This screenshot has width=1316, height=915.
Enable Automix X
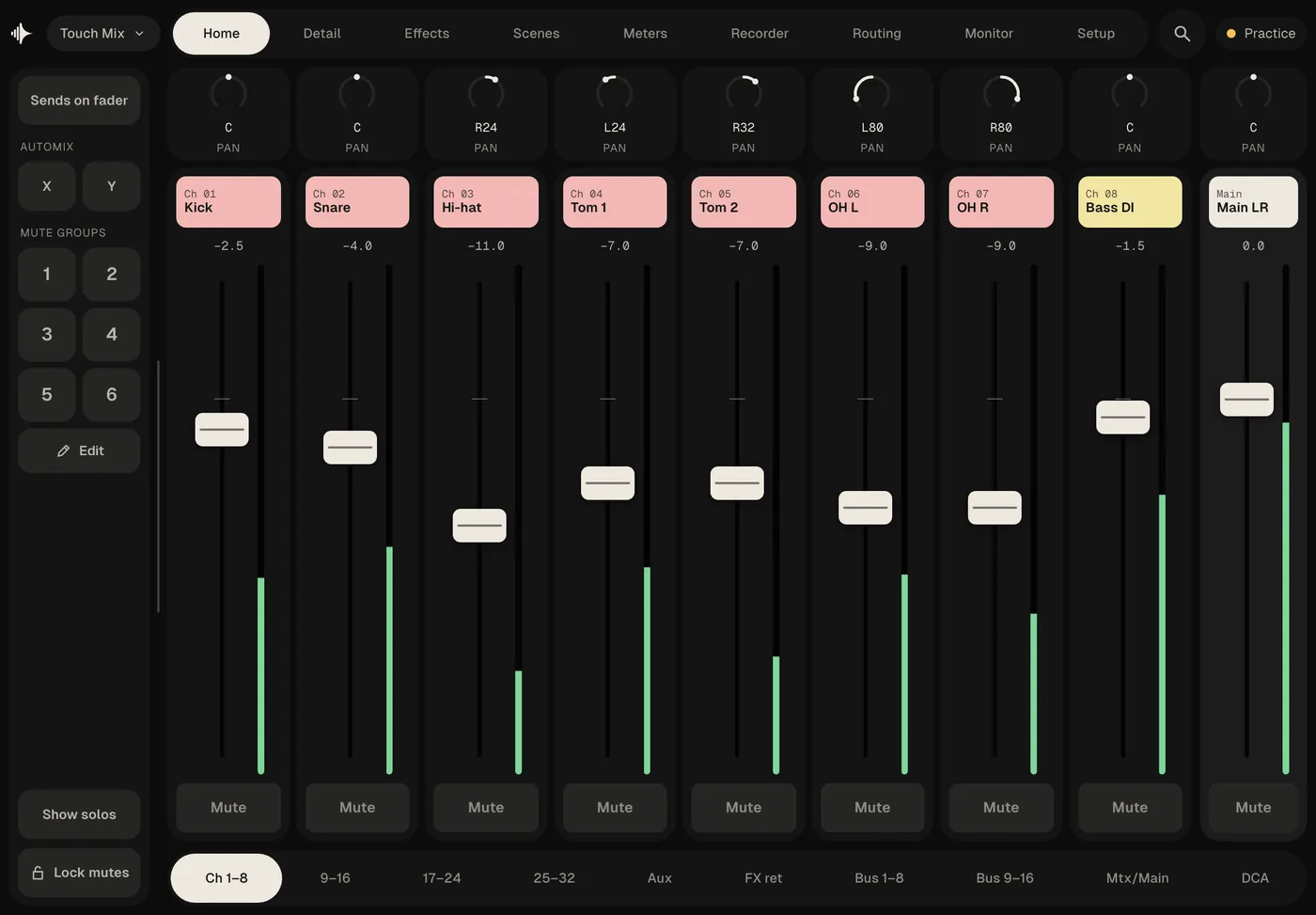click(46, 186)
